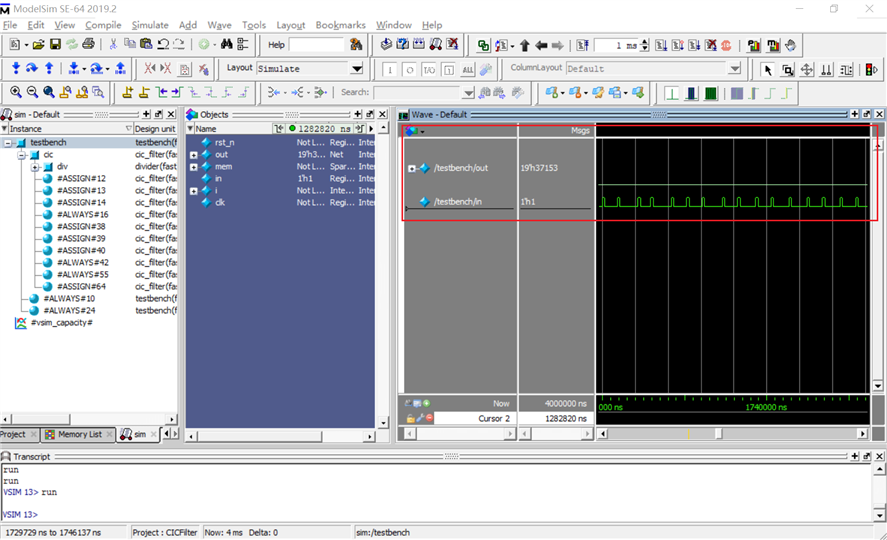
Task: Click the Cut scissors icon
Action: (113, 45)
